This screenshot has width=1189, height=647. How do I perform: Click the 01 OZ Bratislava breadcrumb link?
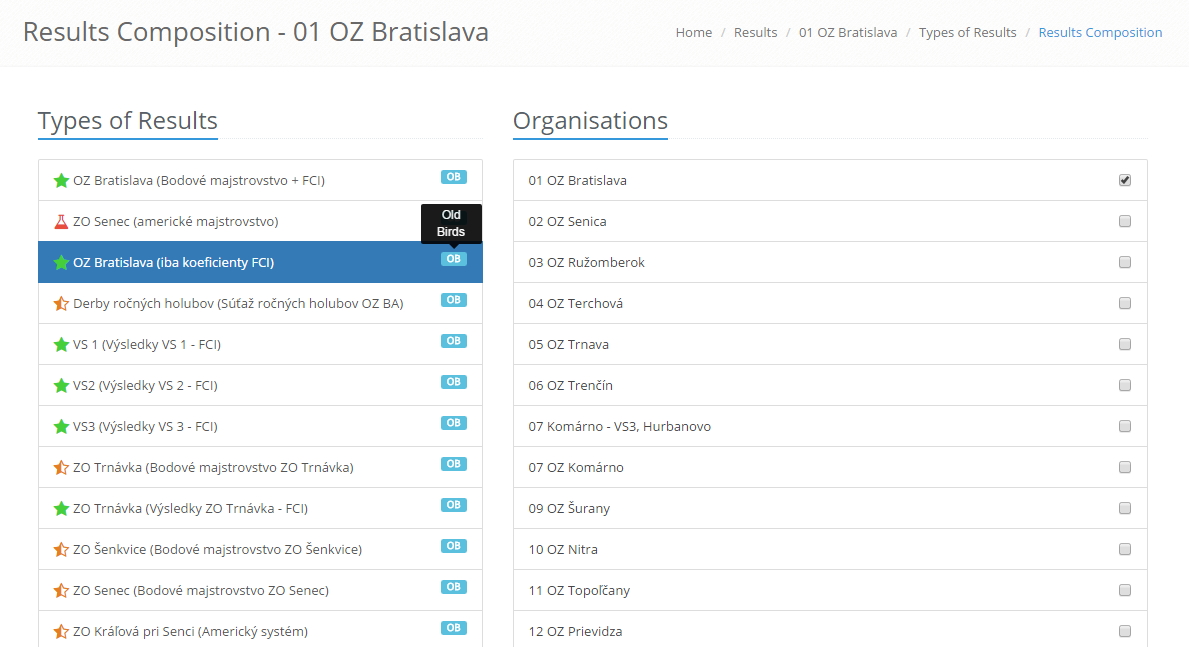point(847,33)
